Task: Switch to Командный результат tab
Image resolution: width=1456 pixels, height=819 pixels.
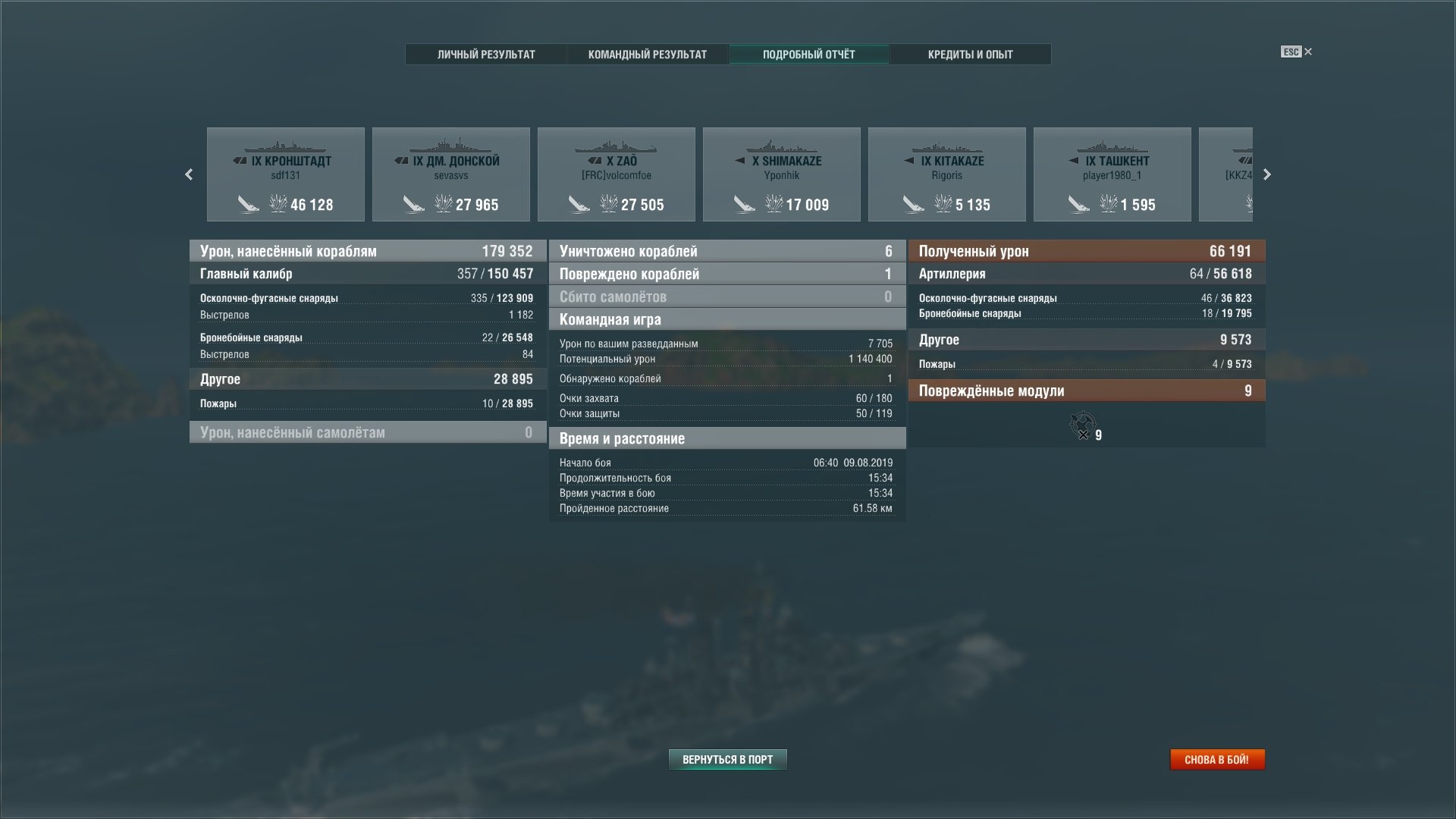Action: tap(648, 55)
